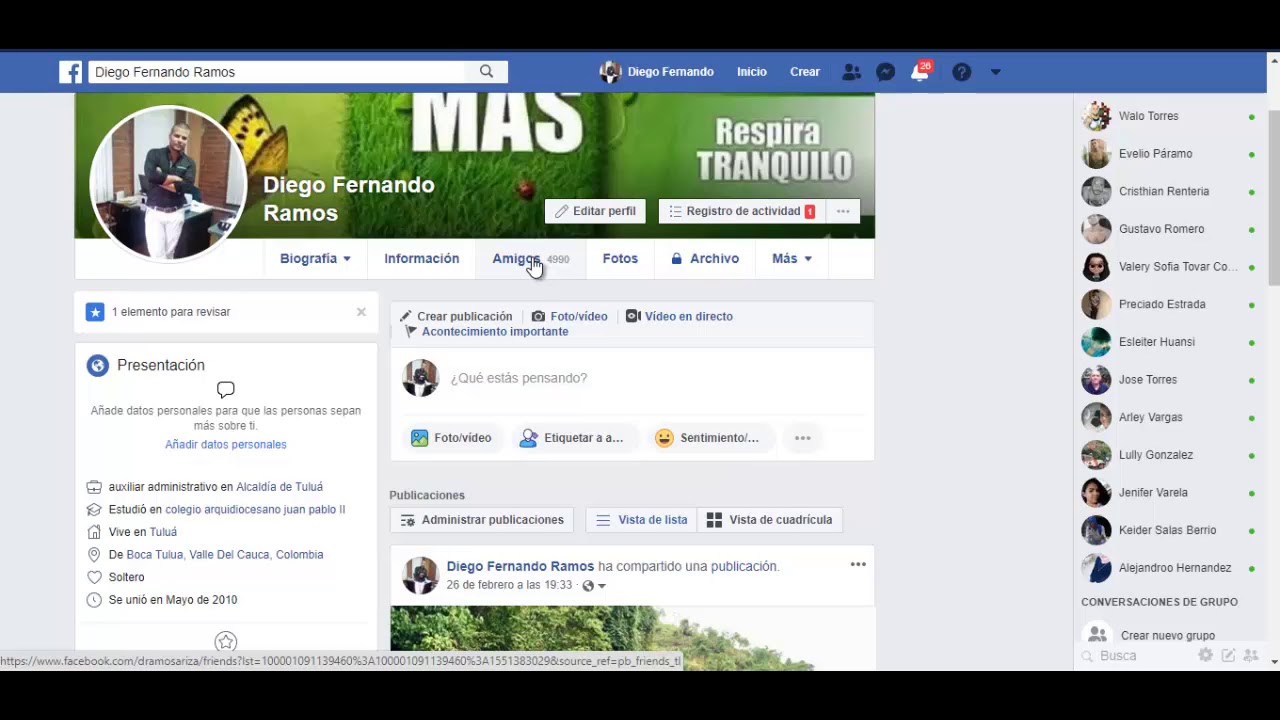The width and height of the screenshot is (1280, 720).
Task: Open the Información tab
Action: coord(422,258)
